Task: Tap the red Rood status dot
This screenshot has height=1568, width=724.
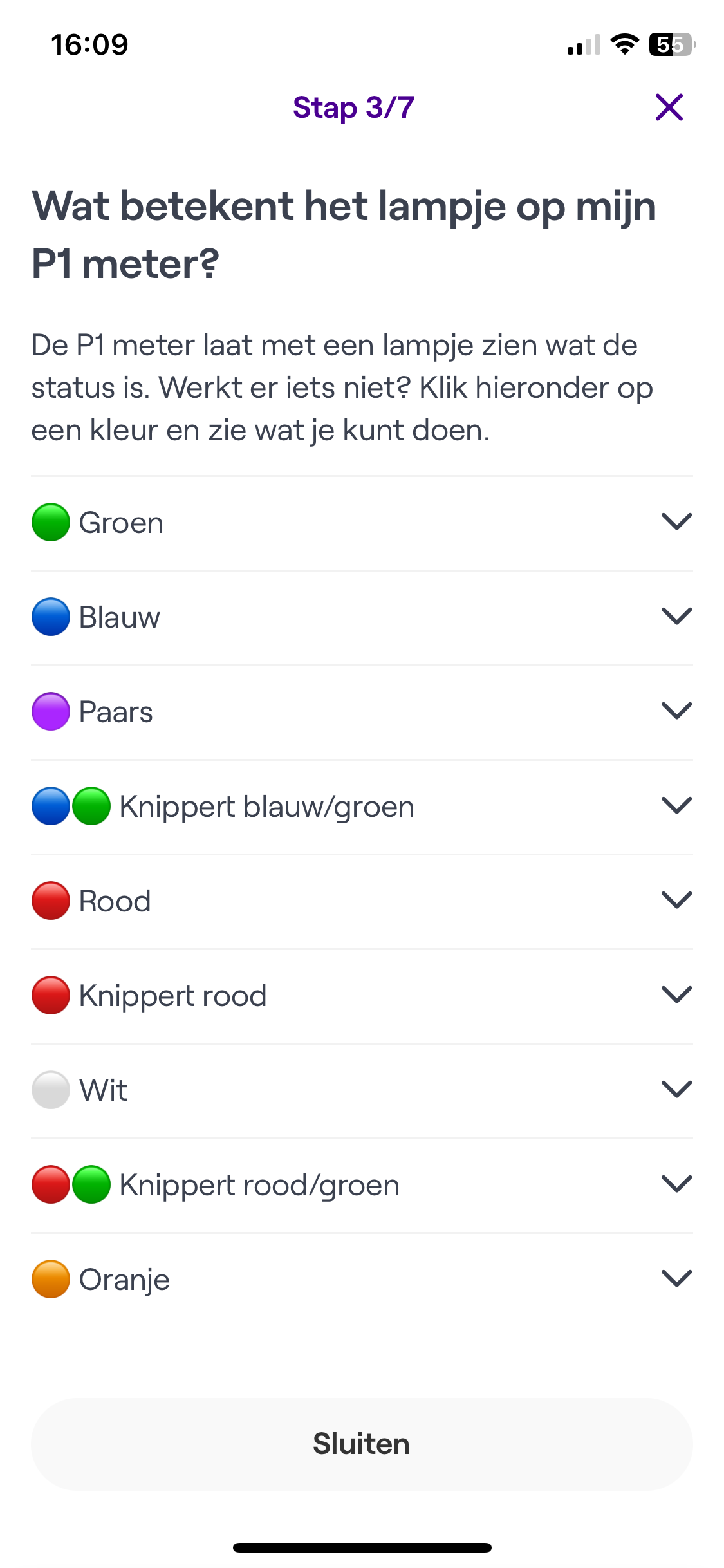Action: (51, 901)
